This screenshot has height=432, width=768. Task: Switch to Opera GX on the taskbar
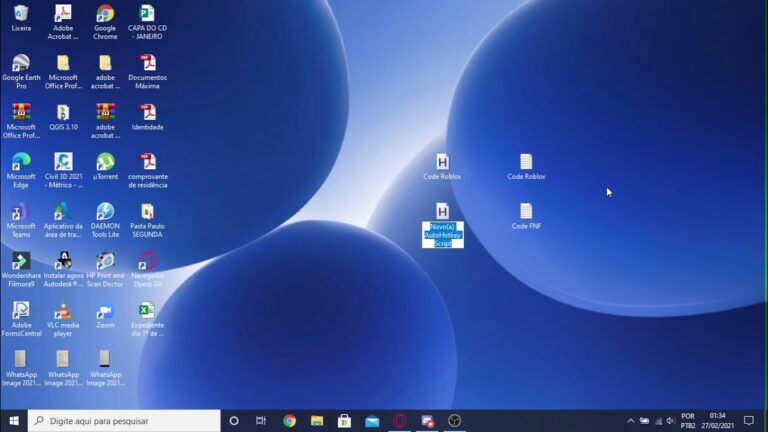point(400,421)
